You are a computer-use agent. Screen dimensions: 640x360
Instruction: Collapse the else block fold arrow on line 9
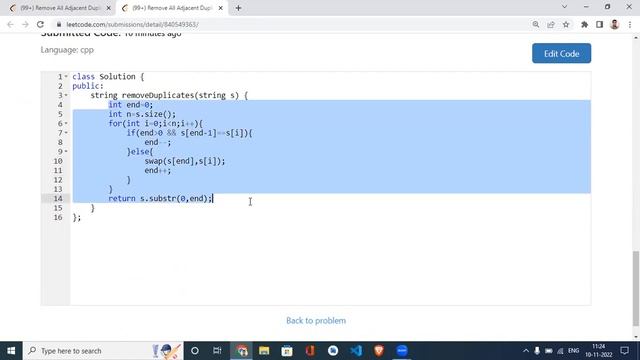(x=66, y=151)
